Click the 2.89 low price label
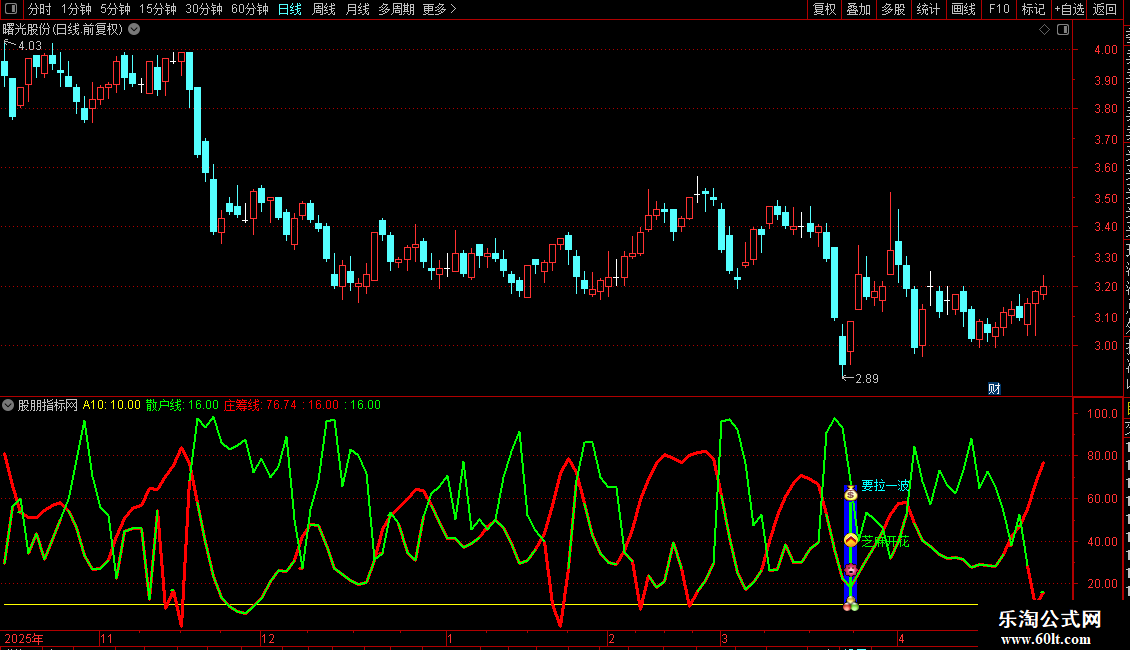Image resolution: width=1130 pixels, height=650 pixels. (867, 378)
